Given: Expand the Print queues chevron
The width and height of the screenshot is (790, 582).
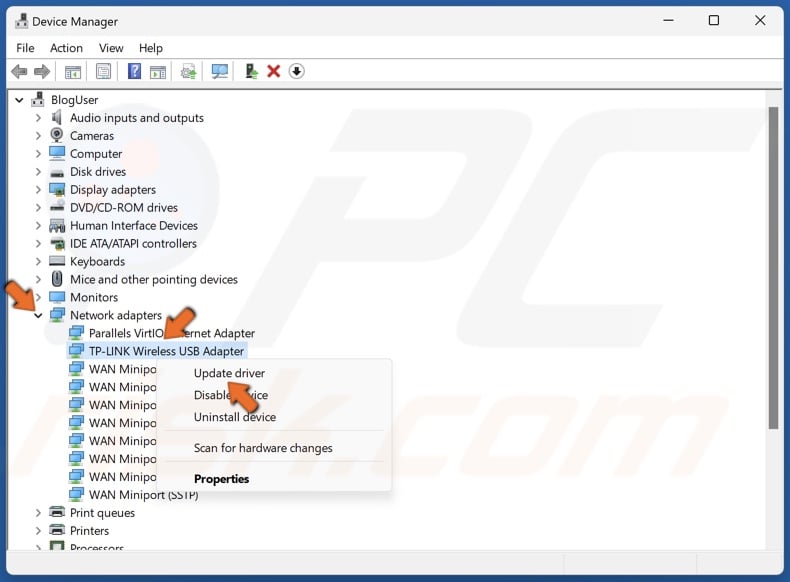Looking at the screenshot, I should (38, 512).
